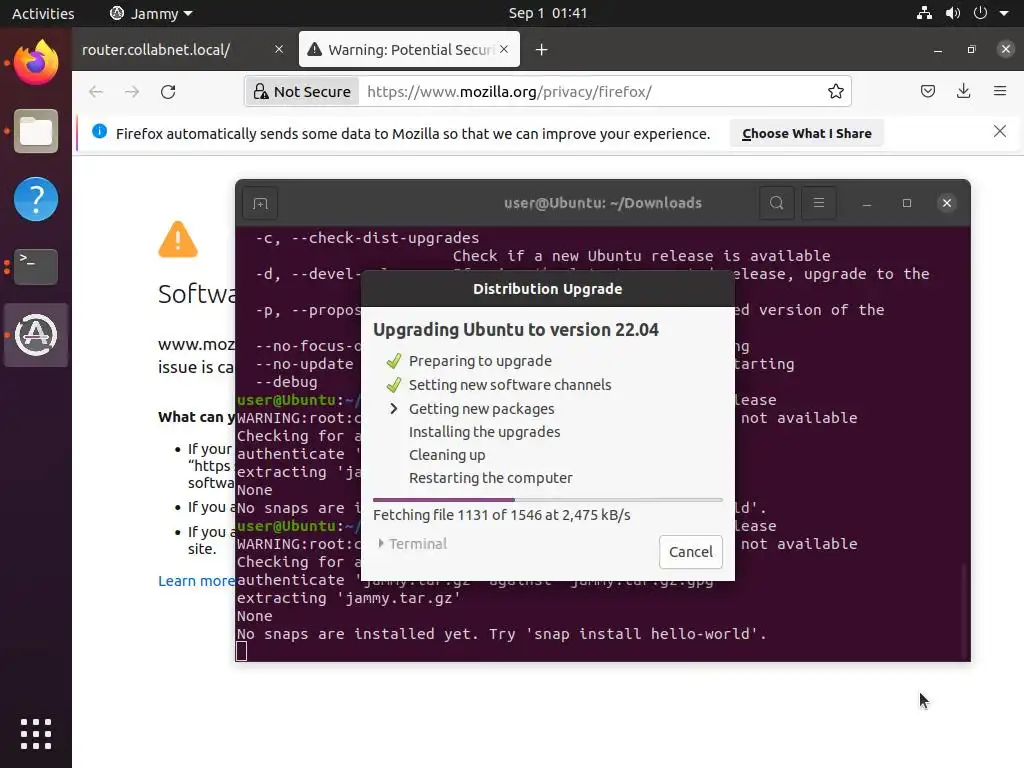The height and width of the screenshot is (768, 1024).
Task: Open Activities overview
Action: pos(43,13)
